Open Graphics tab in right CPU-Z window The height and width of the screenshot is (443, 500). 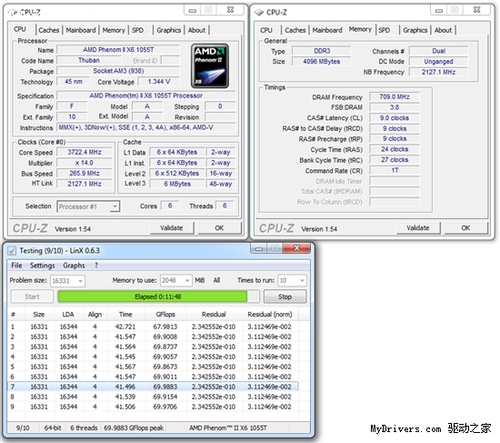coord(415,30)
